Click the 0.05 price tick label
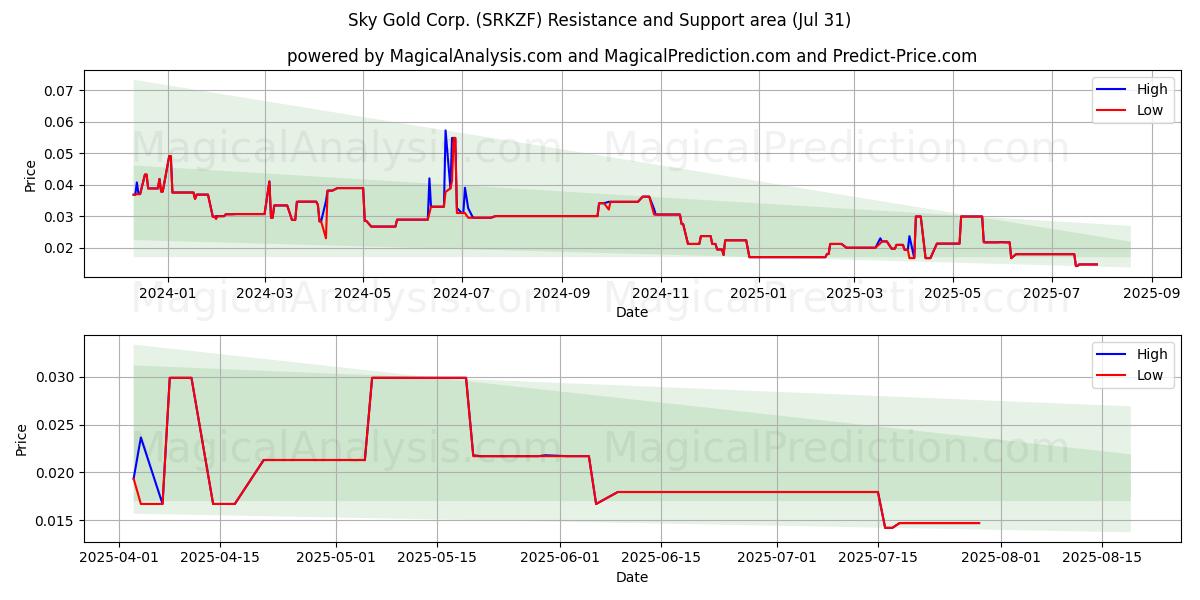 point(60,154)
